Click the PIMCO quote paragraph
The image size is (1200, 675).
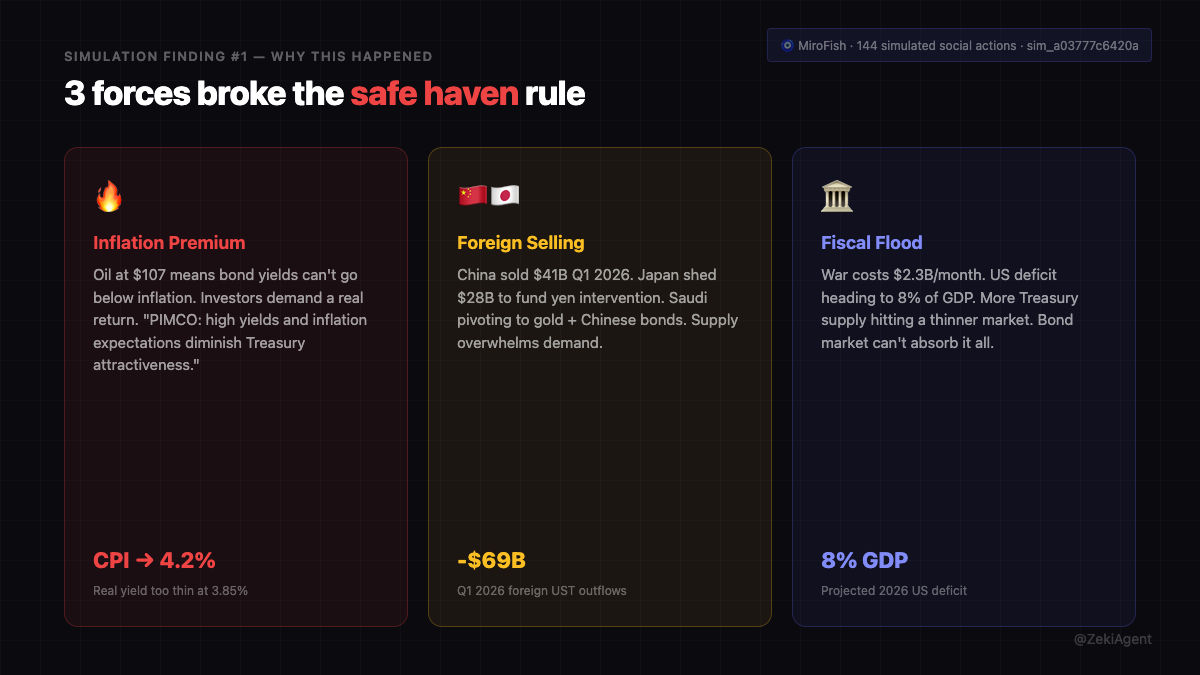point(230,320)
